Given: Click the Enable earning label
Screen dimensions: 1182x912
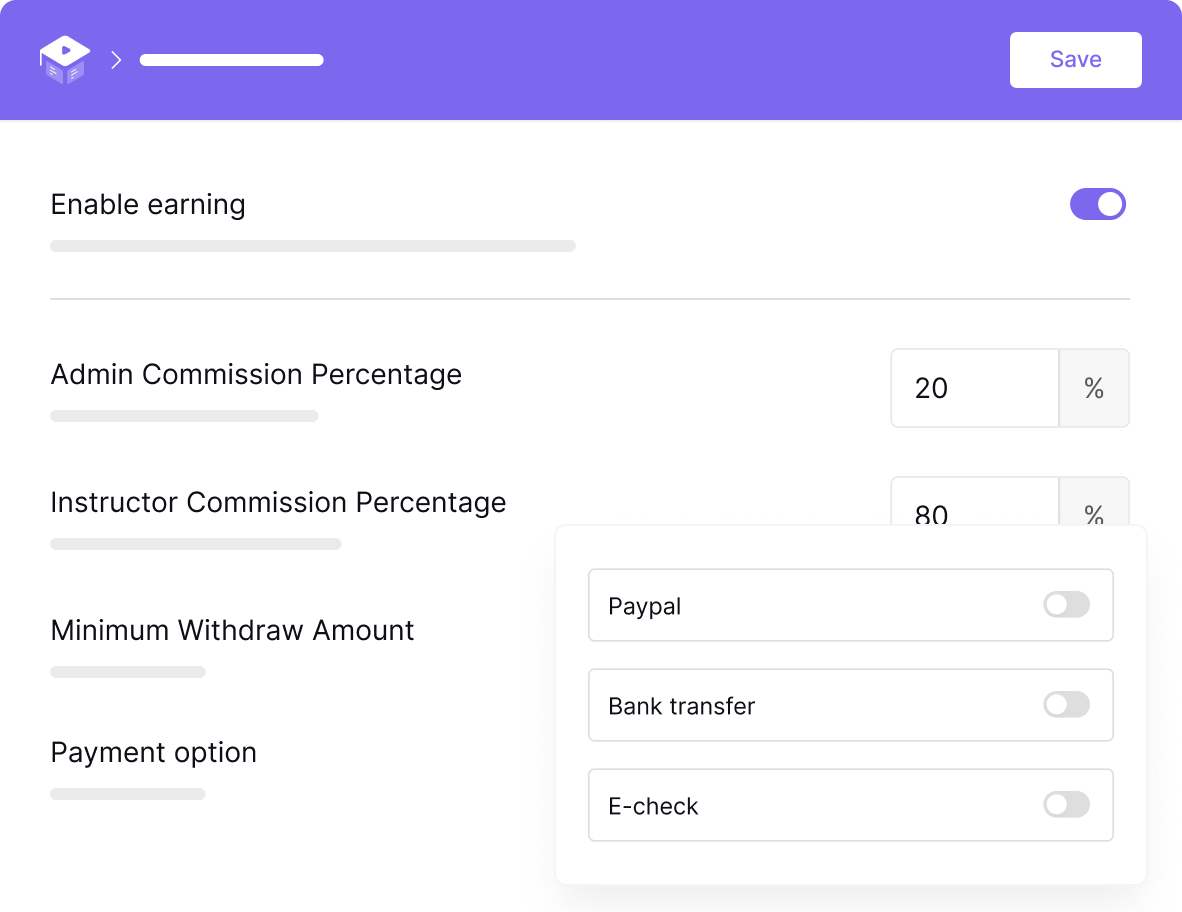Looking at the screenshot, I should pyautogui.click(x=148, y=204).
